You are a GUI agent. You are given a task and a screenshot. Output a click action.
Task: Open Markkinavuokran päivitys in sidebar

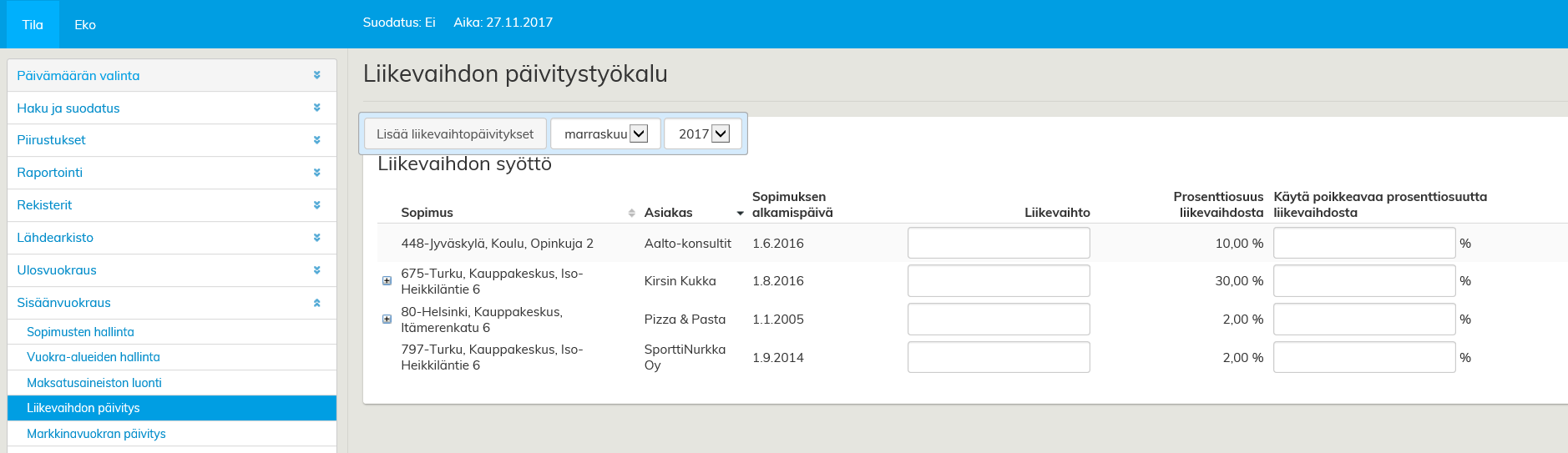[x=96, y=434]
